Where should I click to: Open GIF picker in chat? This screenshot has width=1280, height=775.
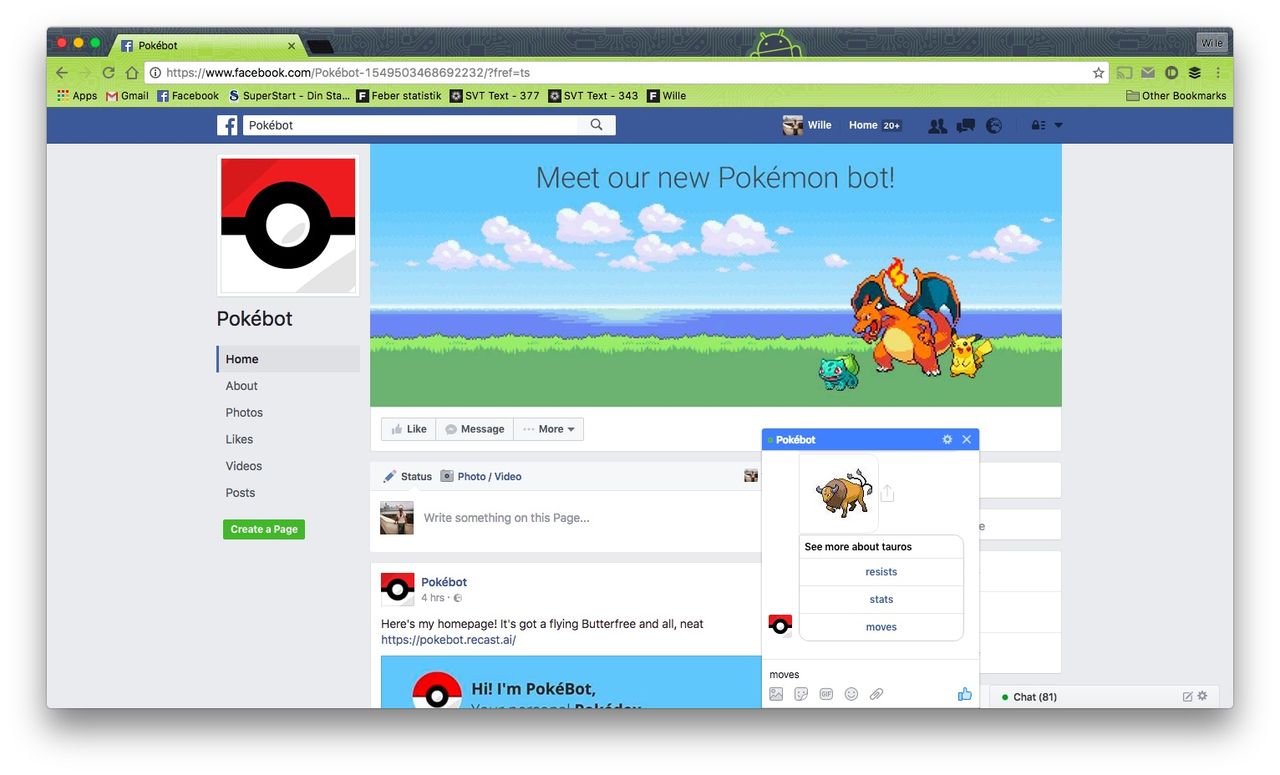[826, 694]
